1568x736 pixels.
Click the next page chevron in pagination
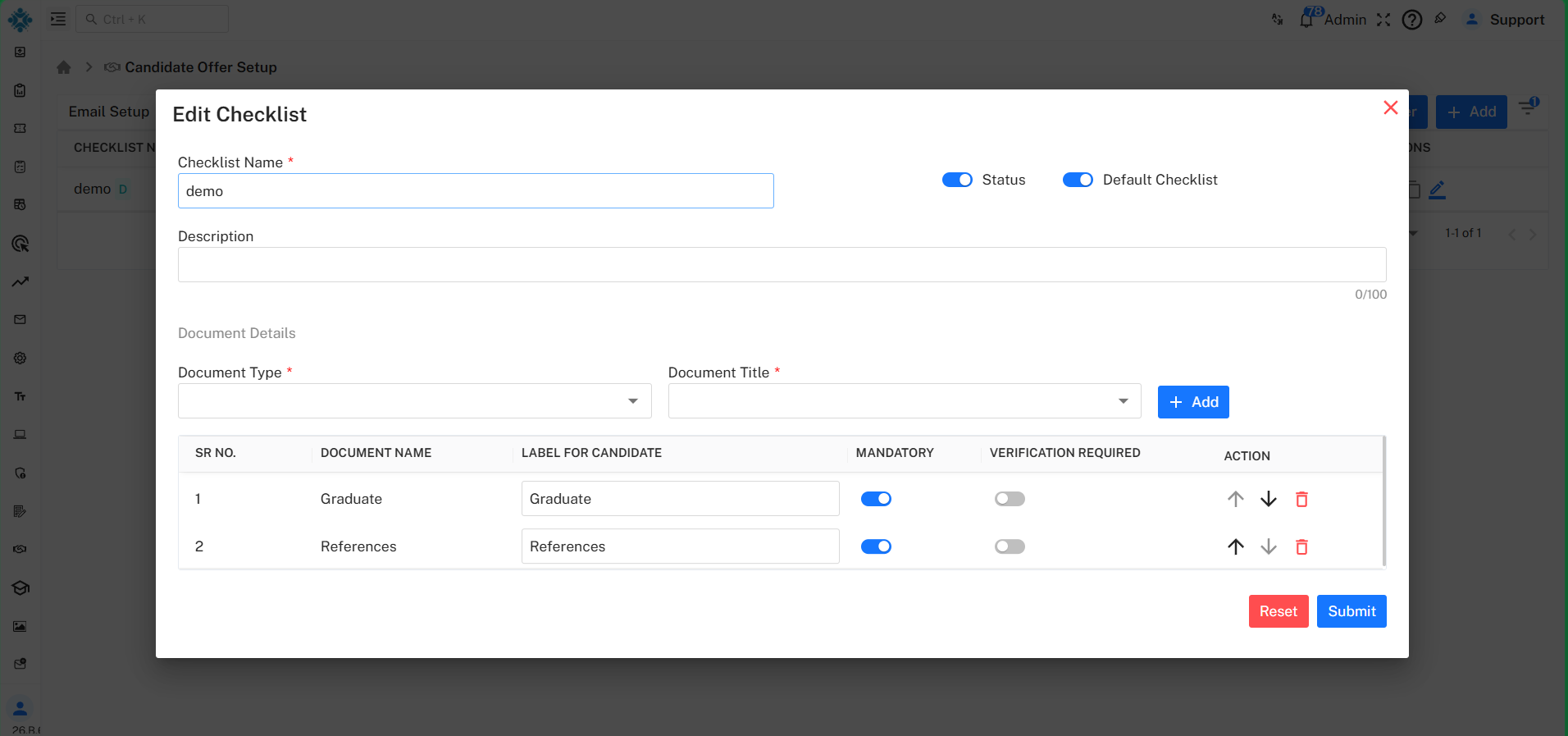tap(1533, 234)
